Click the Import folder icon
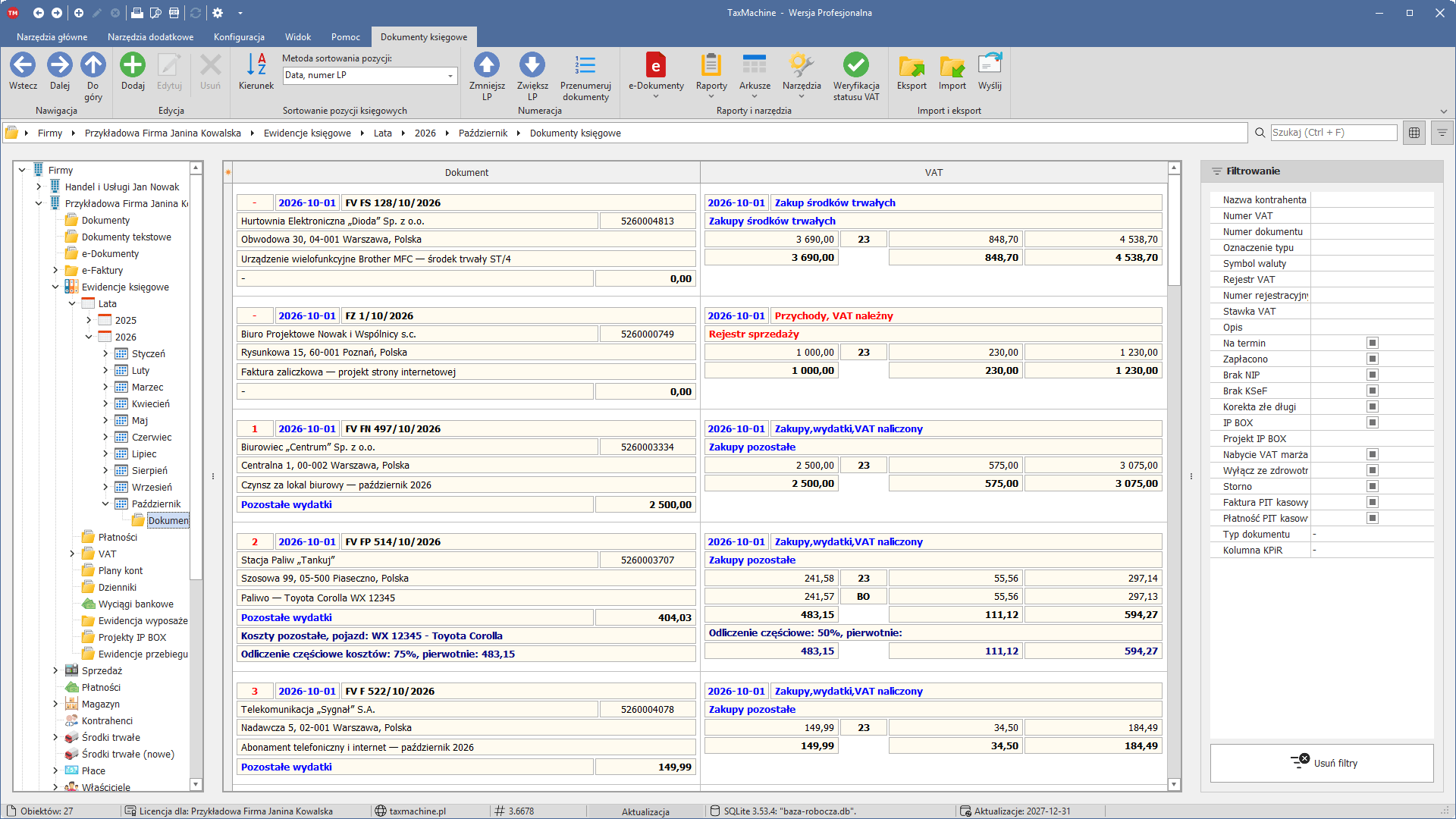 (952, 65)
